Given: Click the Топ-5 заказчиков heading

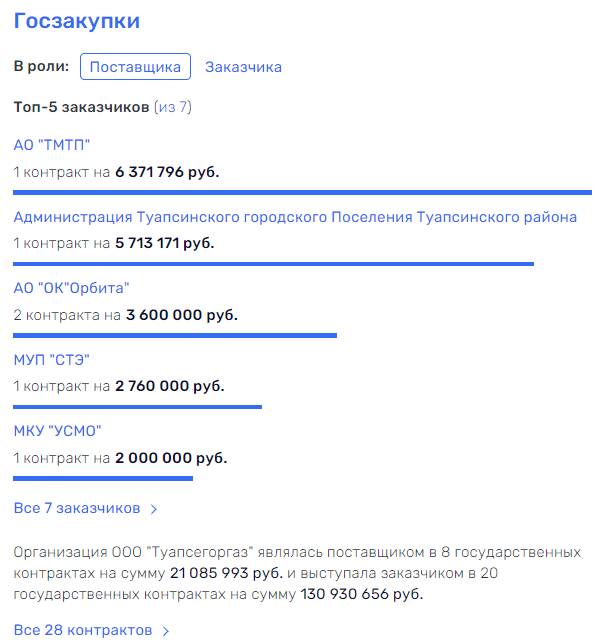Looking at the screenshot, I should coord(81,107).
